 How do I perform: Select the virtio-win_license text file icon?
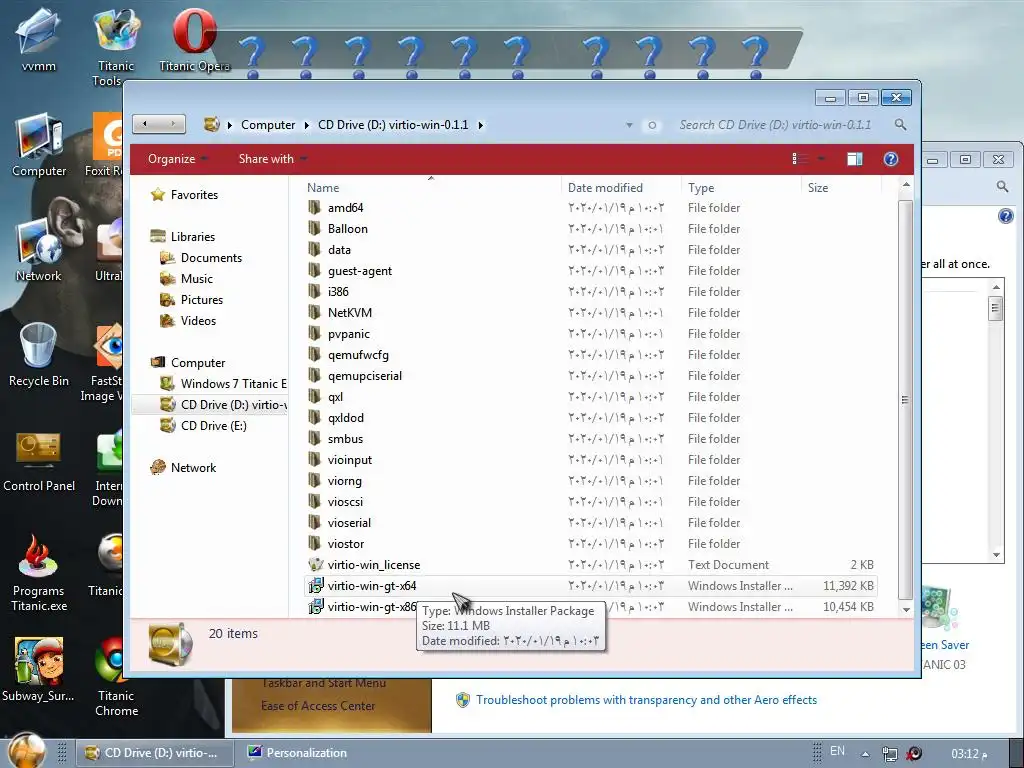[315, 565]
